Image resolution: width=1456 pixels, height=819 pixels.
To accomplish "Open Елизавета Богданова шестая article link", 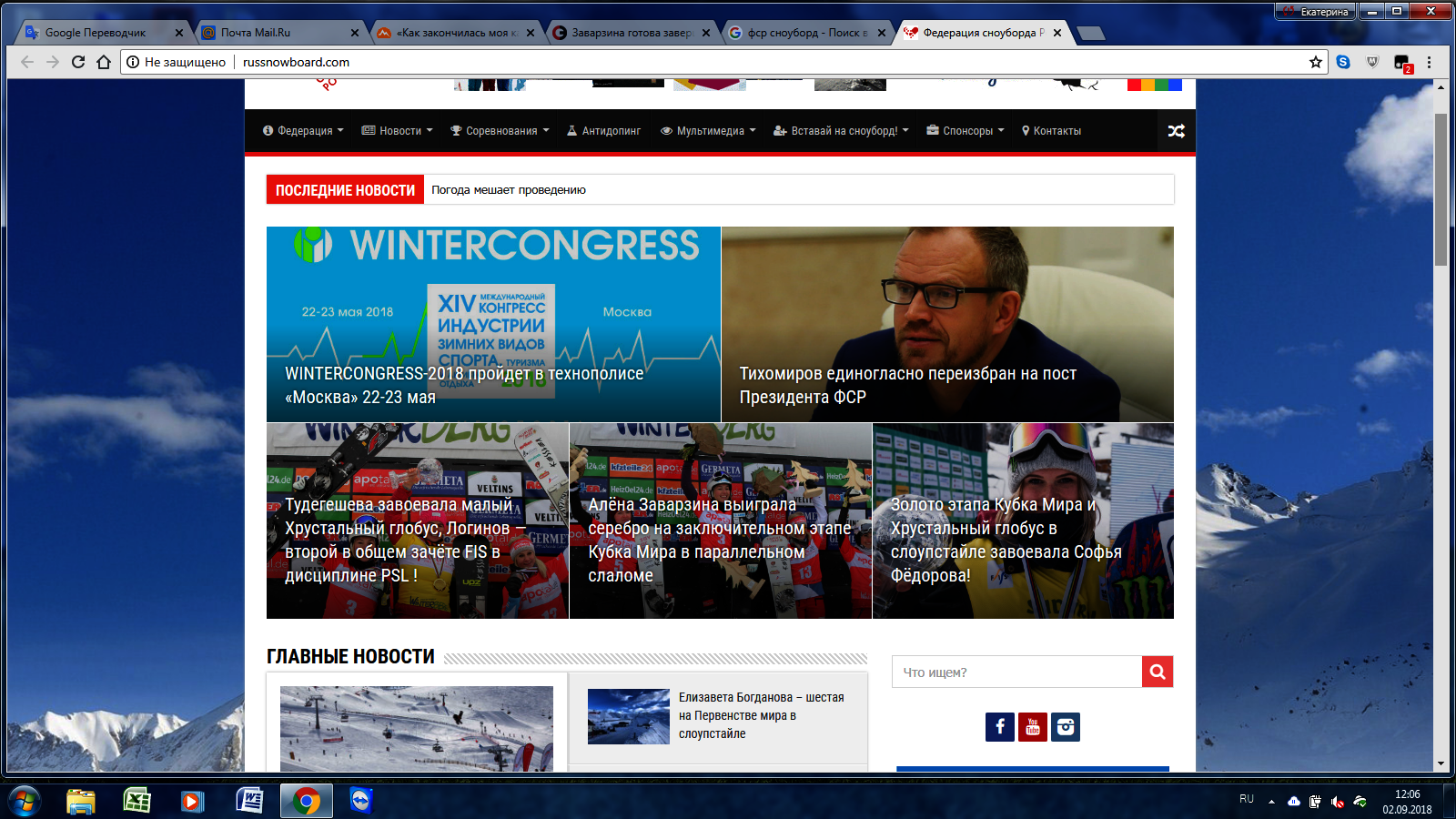I will [761, 715].
